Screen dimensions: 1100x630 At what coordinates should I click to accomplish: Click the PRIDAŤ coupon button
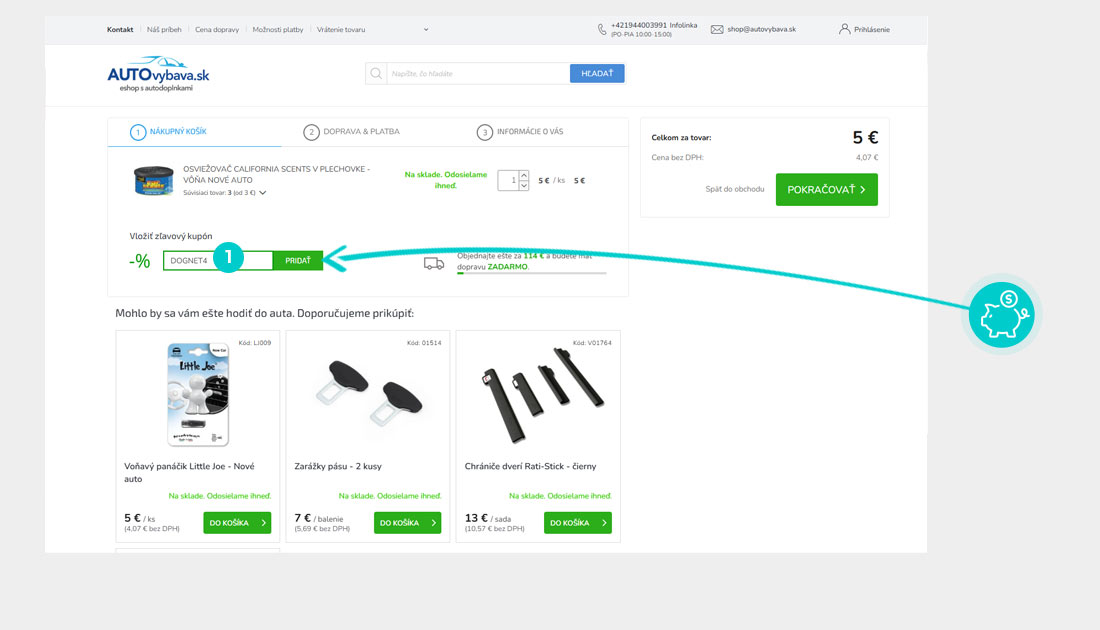[297, 260]
